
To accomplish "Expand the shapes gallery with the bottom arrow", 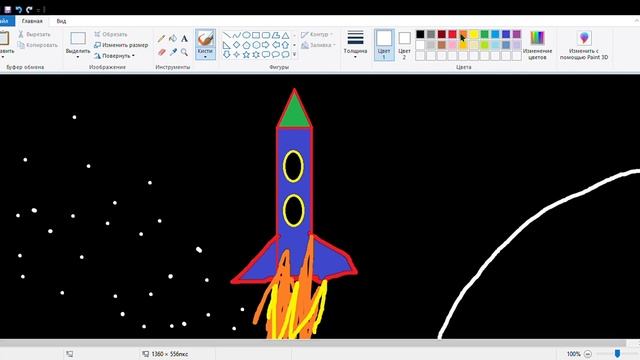I will (x=295, y=54).
